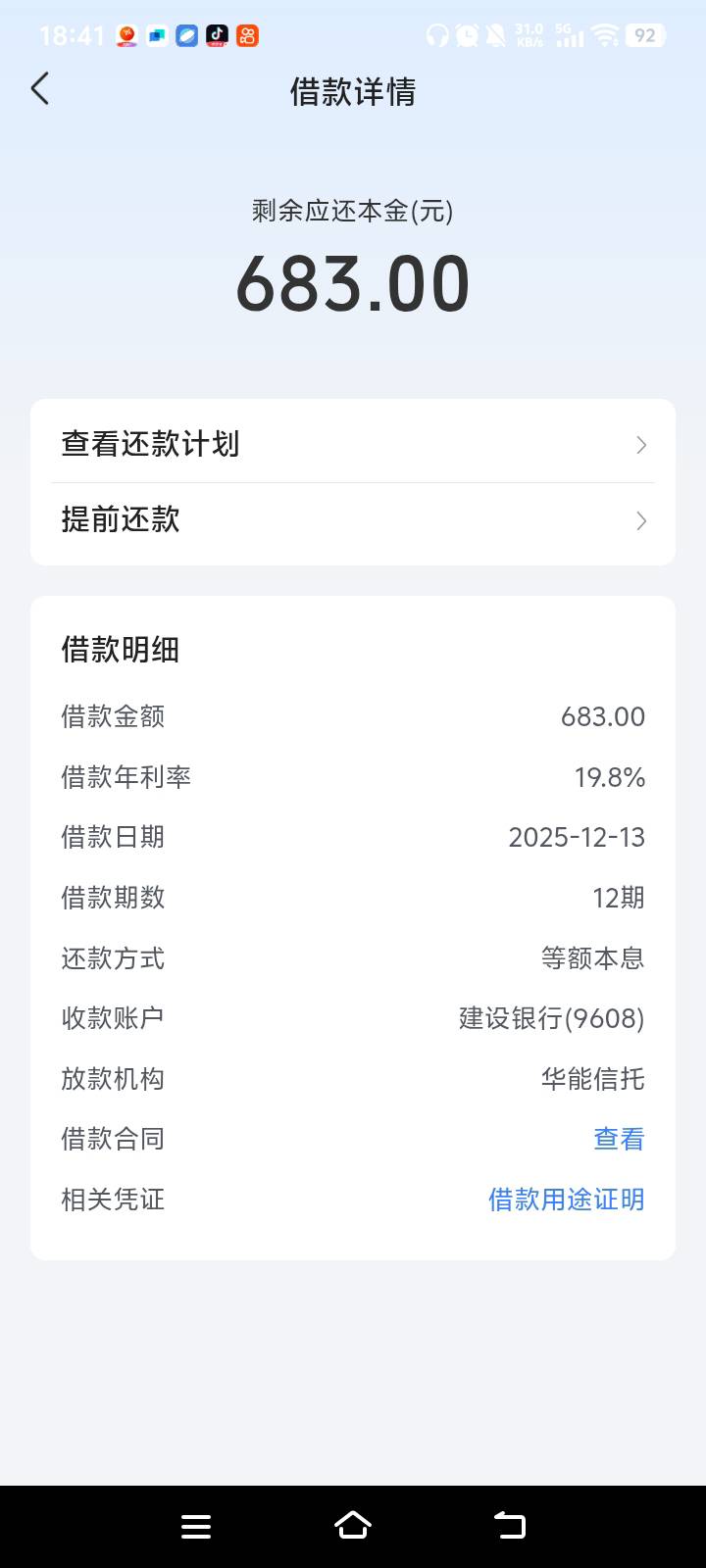Tap the chevron beside 查看还款计划
The height and width of the screenshot is (1568, 706).
pyautogui.click(x=641, y=445)
